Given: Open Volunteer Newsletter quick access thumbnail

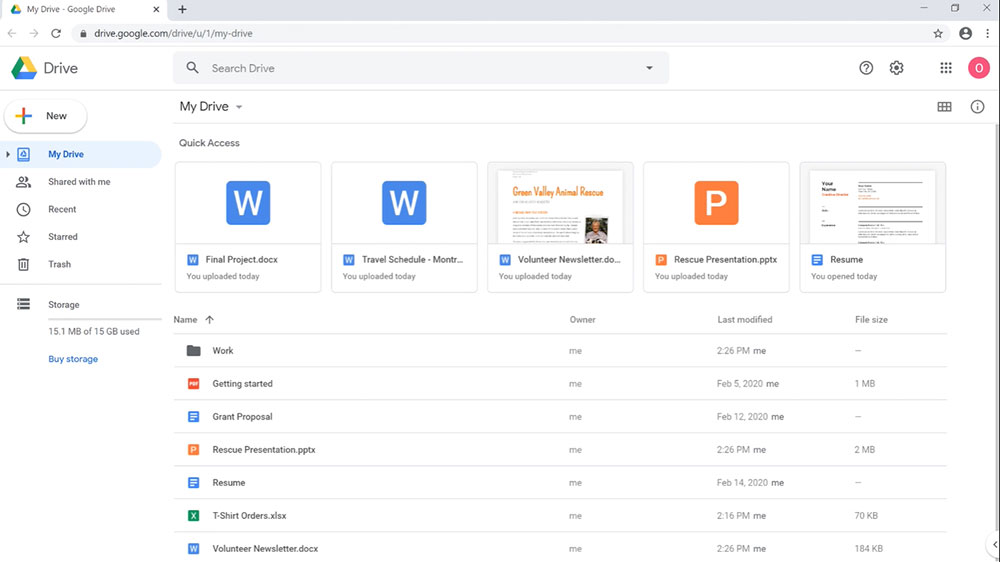Looking at the screenshot, I should click(561, 203).
